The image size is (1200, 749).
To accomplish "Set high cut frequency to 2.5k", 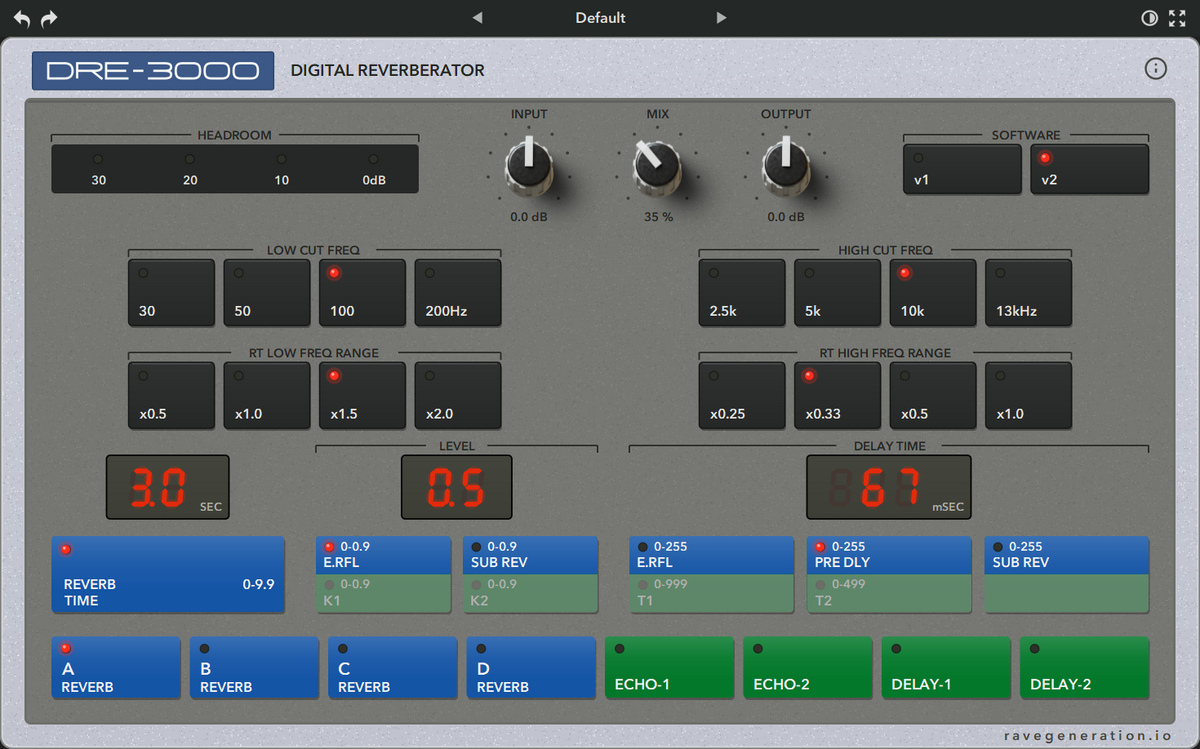I will [x=742, y=292].
